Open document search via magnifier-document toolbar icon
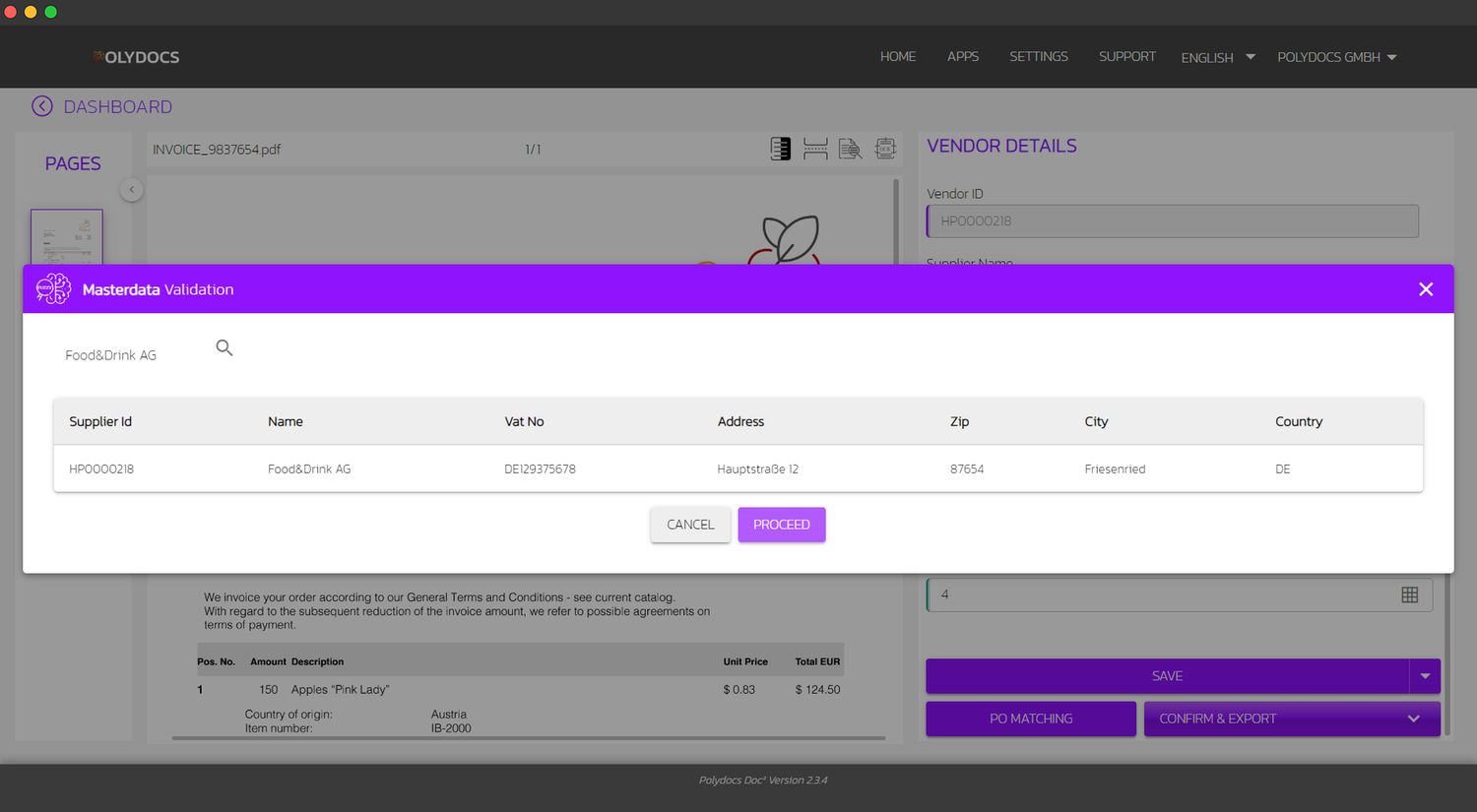This screenshot has width=1477, height=812. click(x=850, y=149)
